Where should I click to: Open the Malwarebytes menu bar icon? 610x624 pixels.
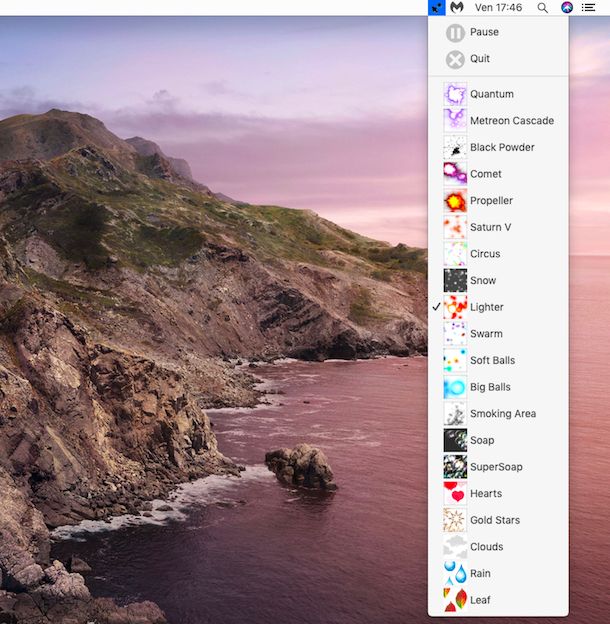click(457, 7)
